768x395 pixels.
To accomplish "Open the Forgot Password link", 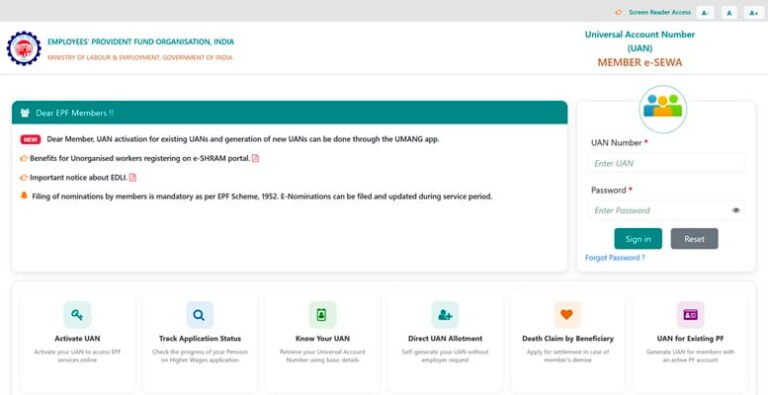I will pyautogui.click(x=615, y=258).
